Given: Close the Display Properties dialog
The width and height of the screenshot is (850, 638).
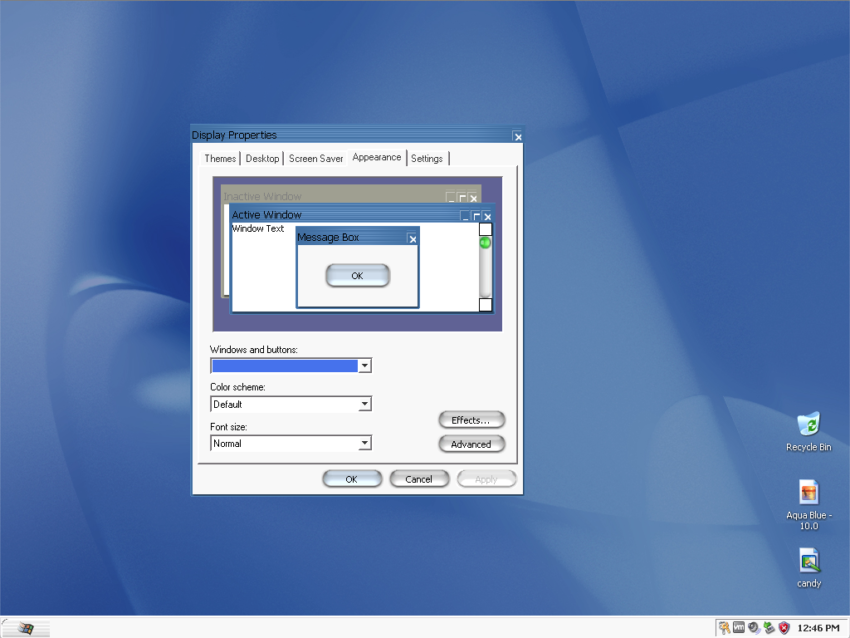Looking at the screenshot, I should point(518,137).
